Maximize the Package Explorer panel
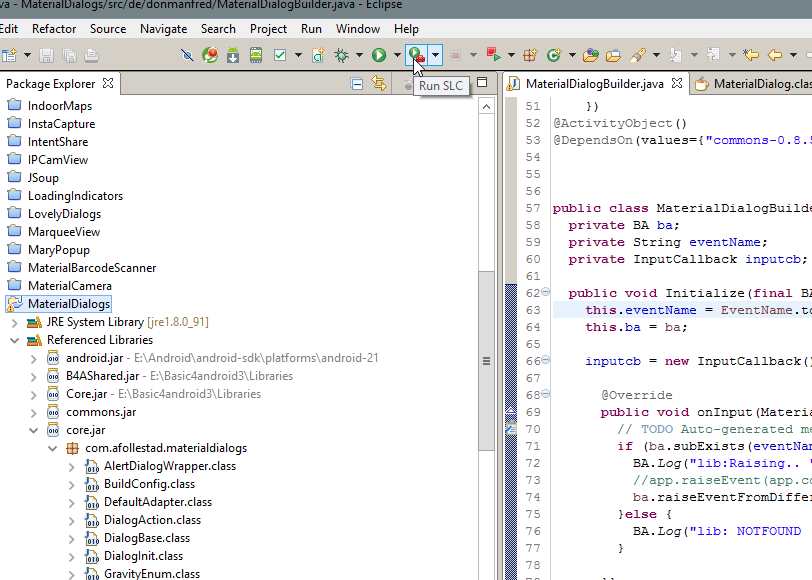The image size is (812, 580). 482,83
